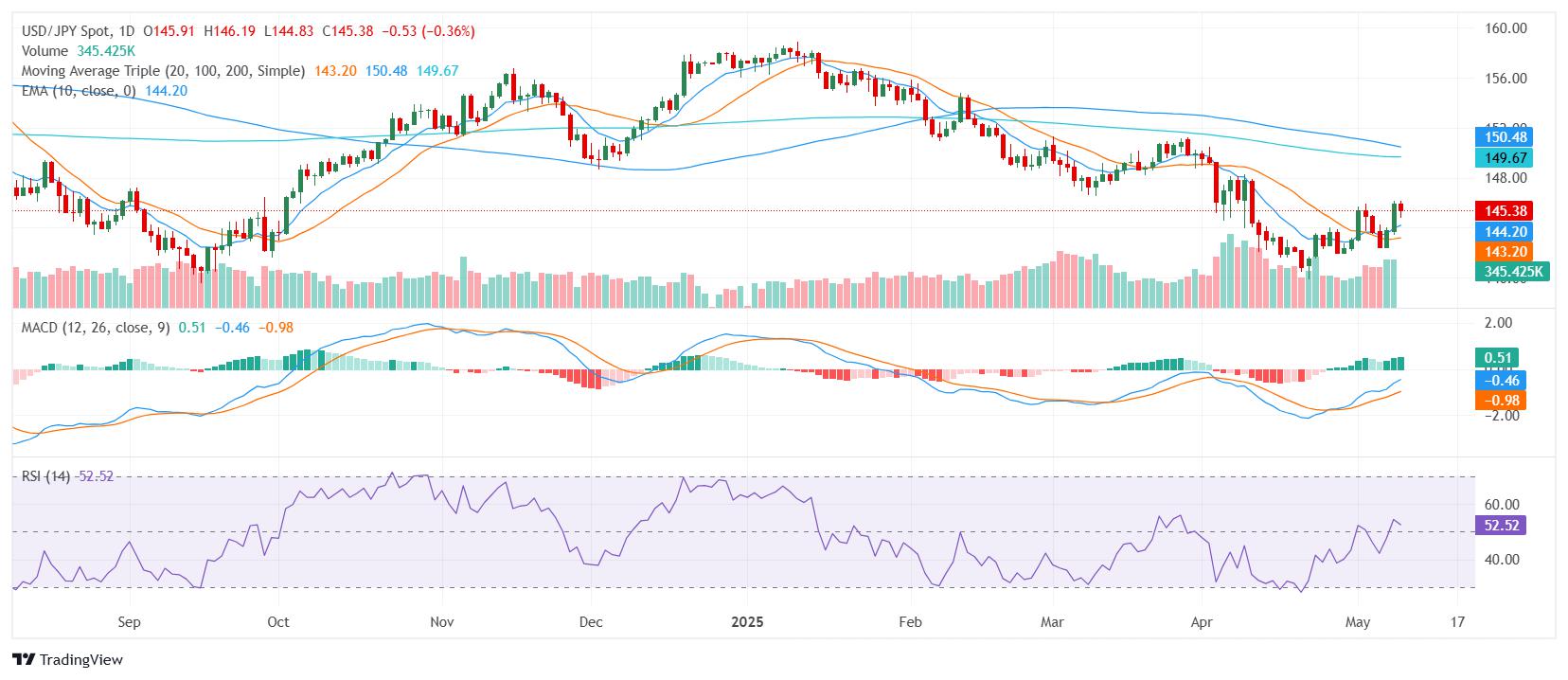The height and width of the screenshot is (680, 1568).
Task: Click the 60.00 RSI axis value
Action: click(x=1502, y=505)
